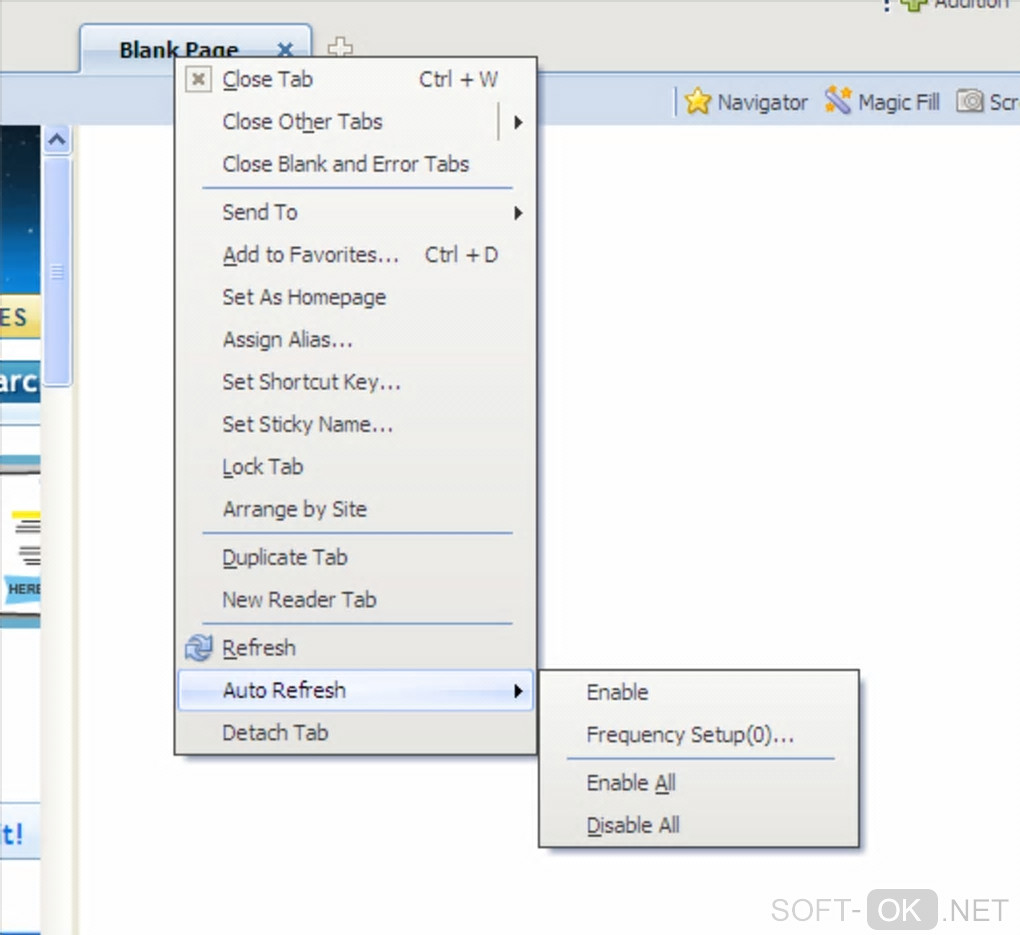Expand the Send To submenu arrow

[x=518, y=213]
